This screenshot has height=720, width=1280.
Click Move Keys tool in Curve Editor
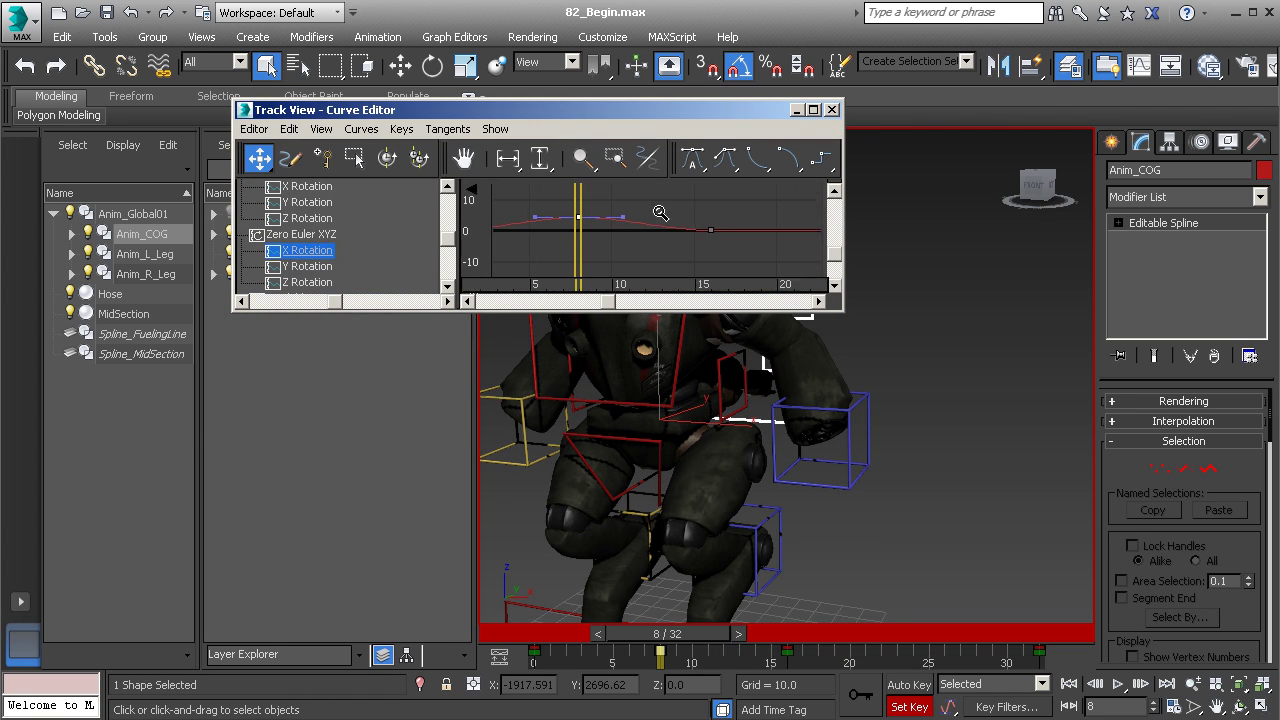tap(259, 158)
